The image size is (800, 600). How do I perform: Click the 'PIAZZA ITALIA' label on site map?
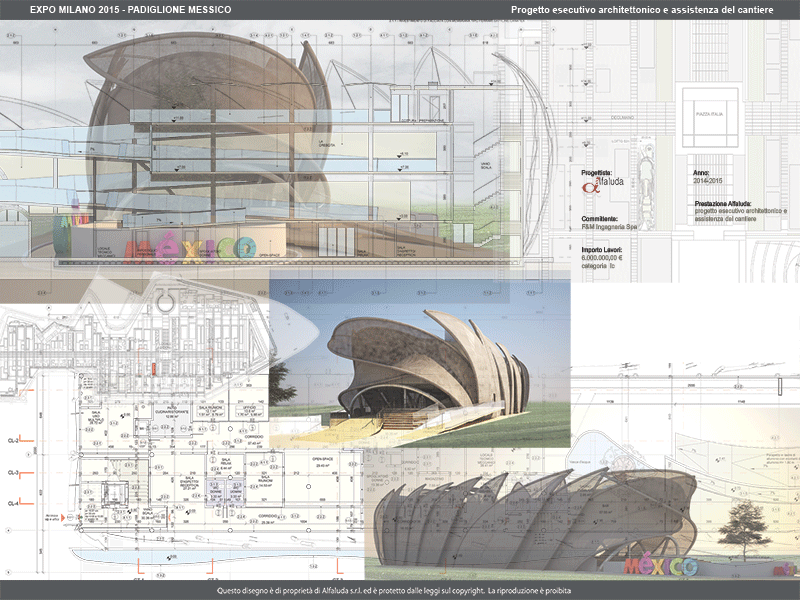(710, 114)
